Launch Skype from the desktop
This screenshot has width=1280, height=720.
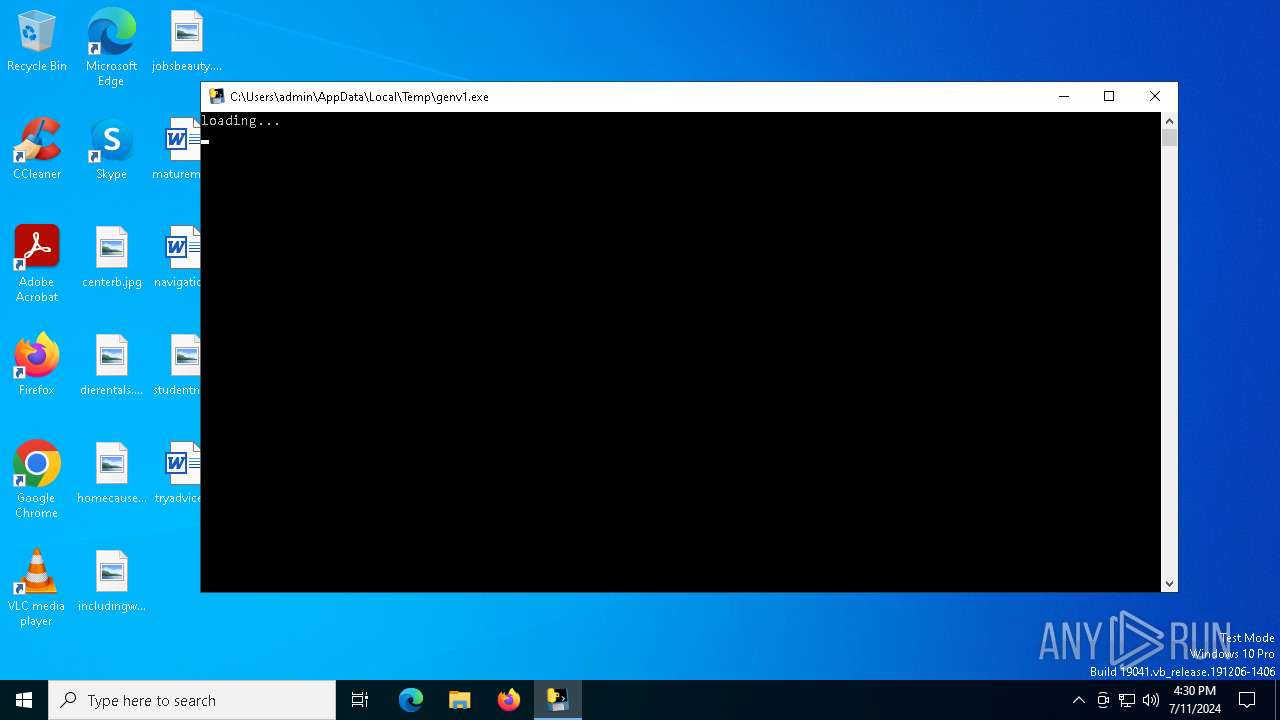(111, 150)
